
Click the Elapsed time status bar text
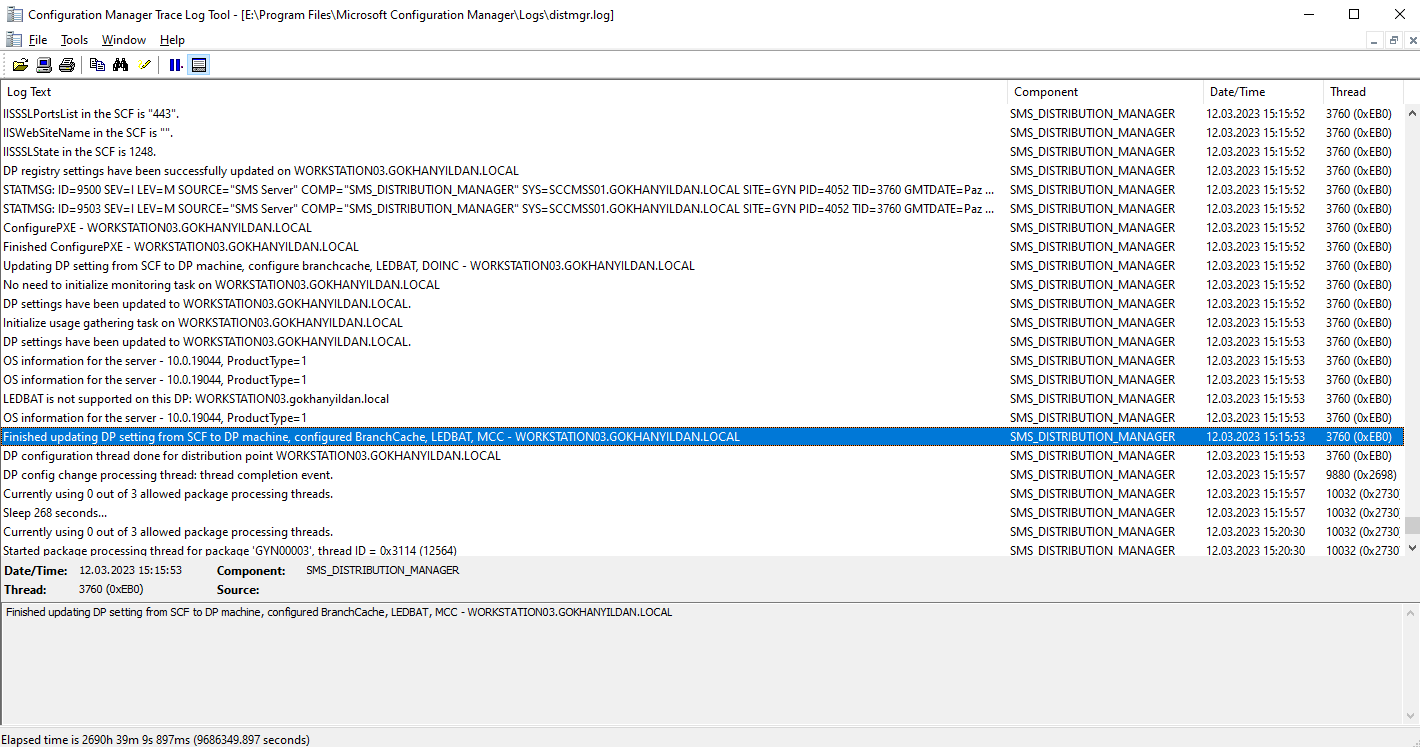[156, 740]
